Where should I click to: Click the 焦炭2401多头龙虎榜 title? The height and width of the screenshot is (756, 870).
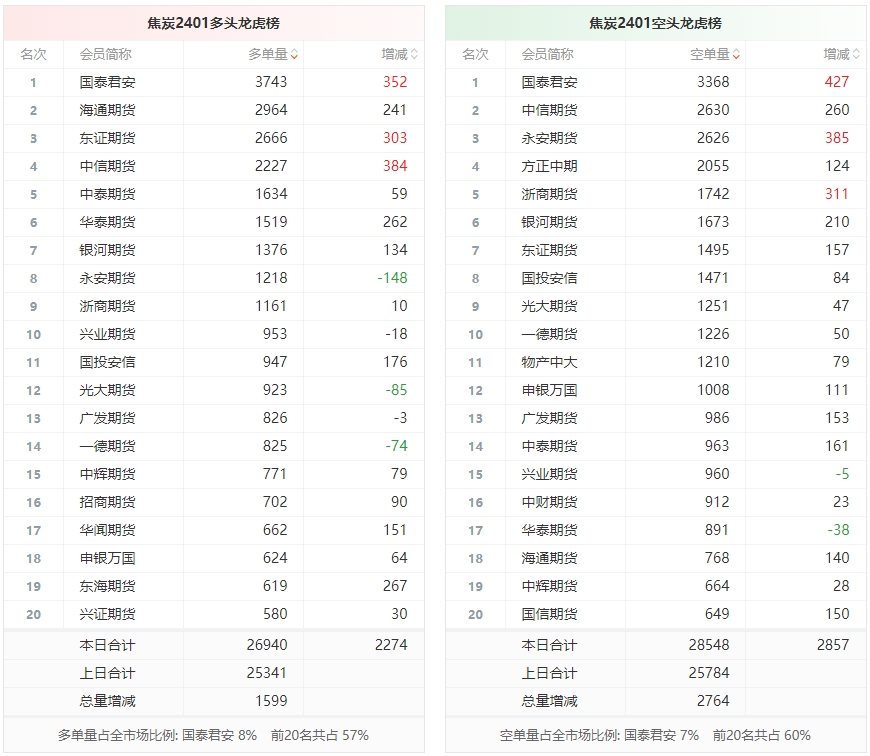(214, 23)
